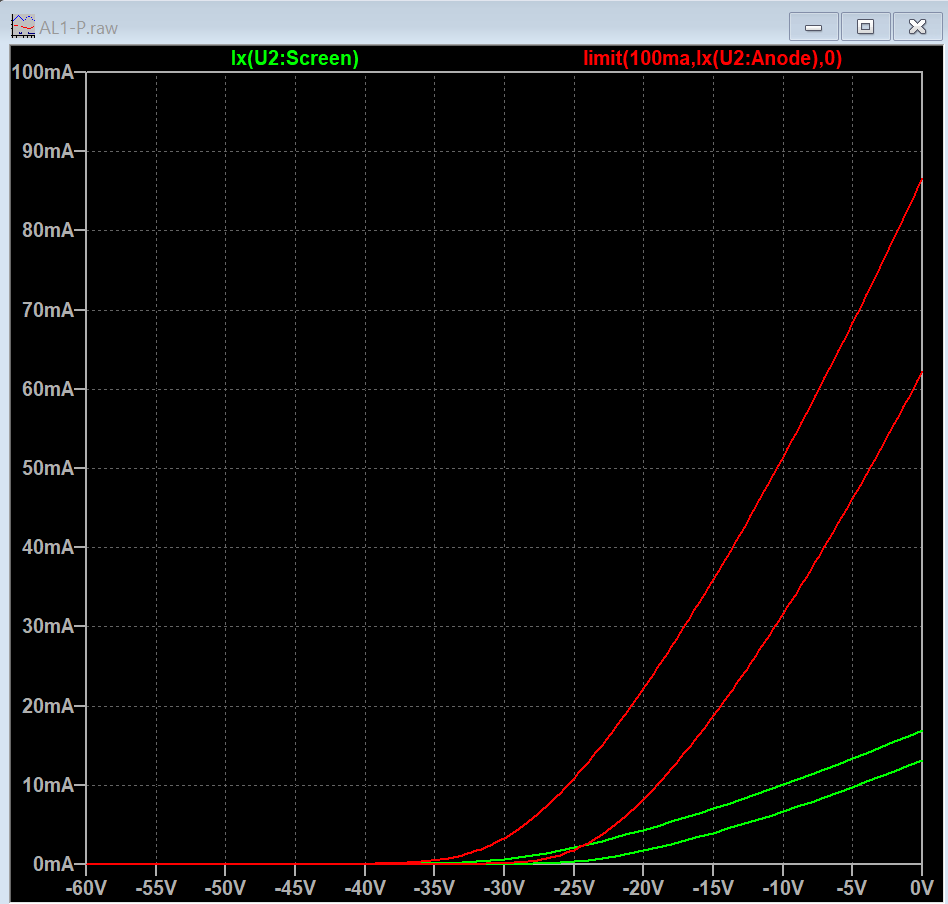Click the 10mA vertical axis label
Viewport: 948px width, 904px height.
[48, 785]
